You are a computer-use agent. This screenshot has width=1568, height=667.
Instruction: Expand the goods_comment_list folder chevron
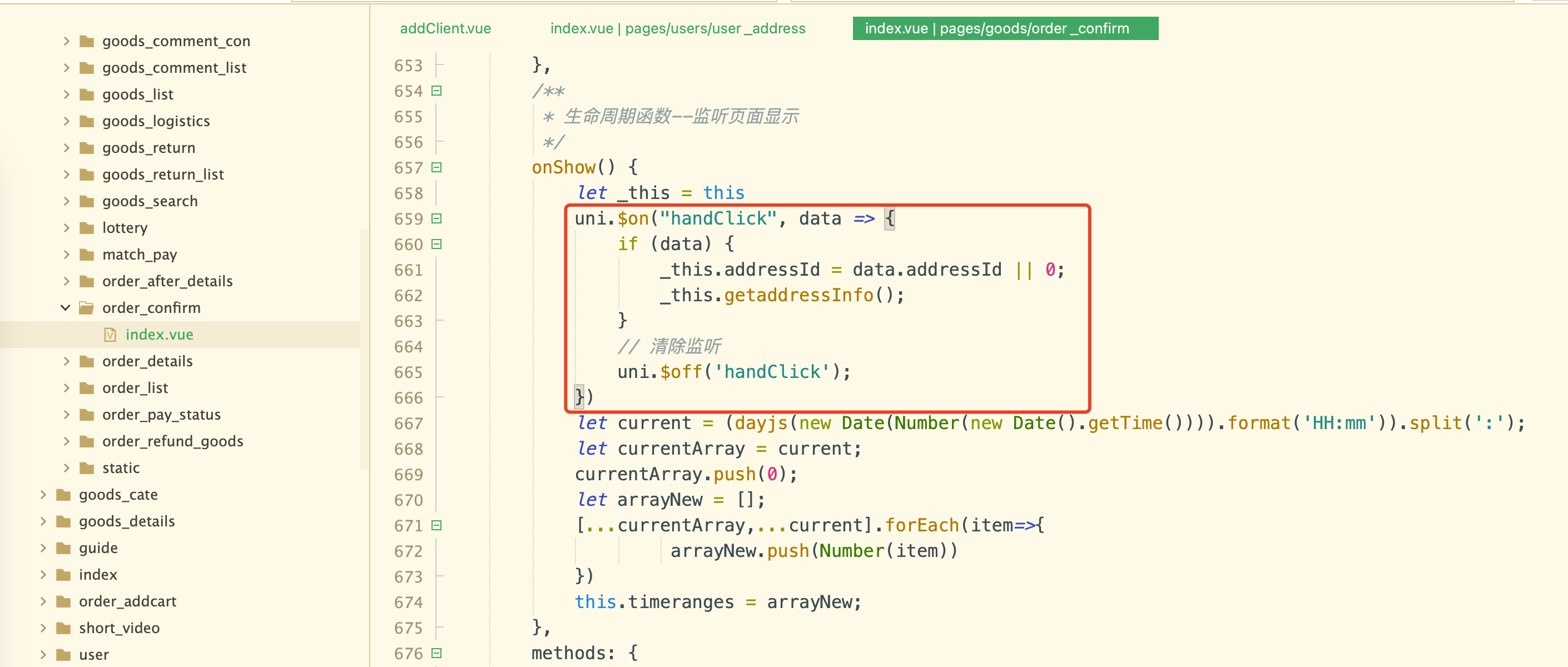pyautogui.click(x=67, y=68)
